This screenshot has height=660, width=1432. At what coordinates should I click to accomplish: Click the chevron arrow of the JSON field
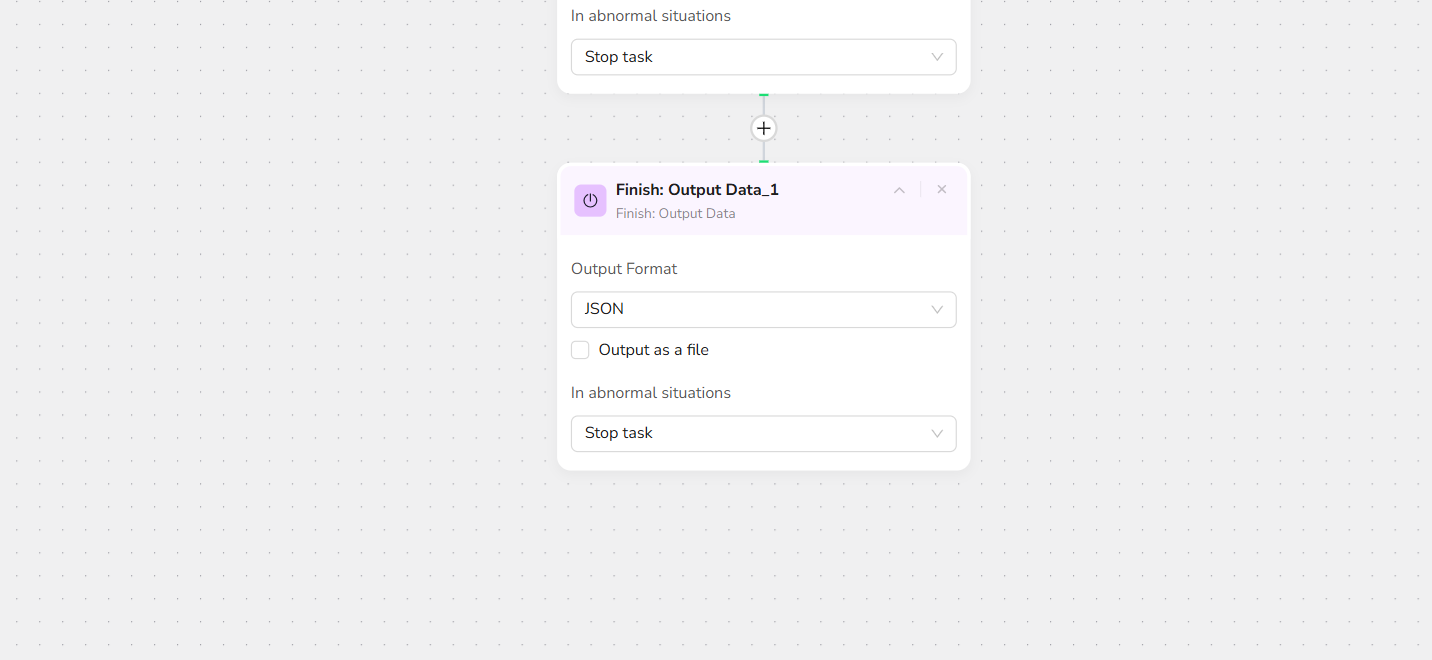(937, 310)
